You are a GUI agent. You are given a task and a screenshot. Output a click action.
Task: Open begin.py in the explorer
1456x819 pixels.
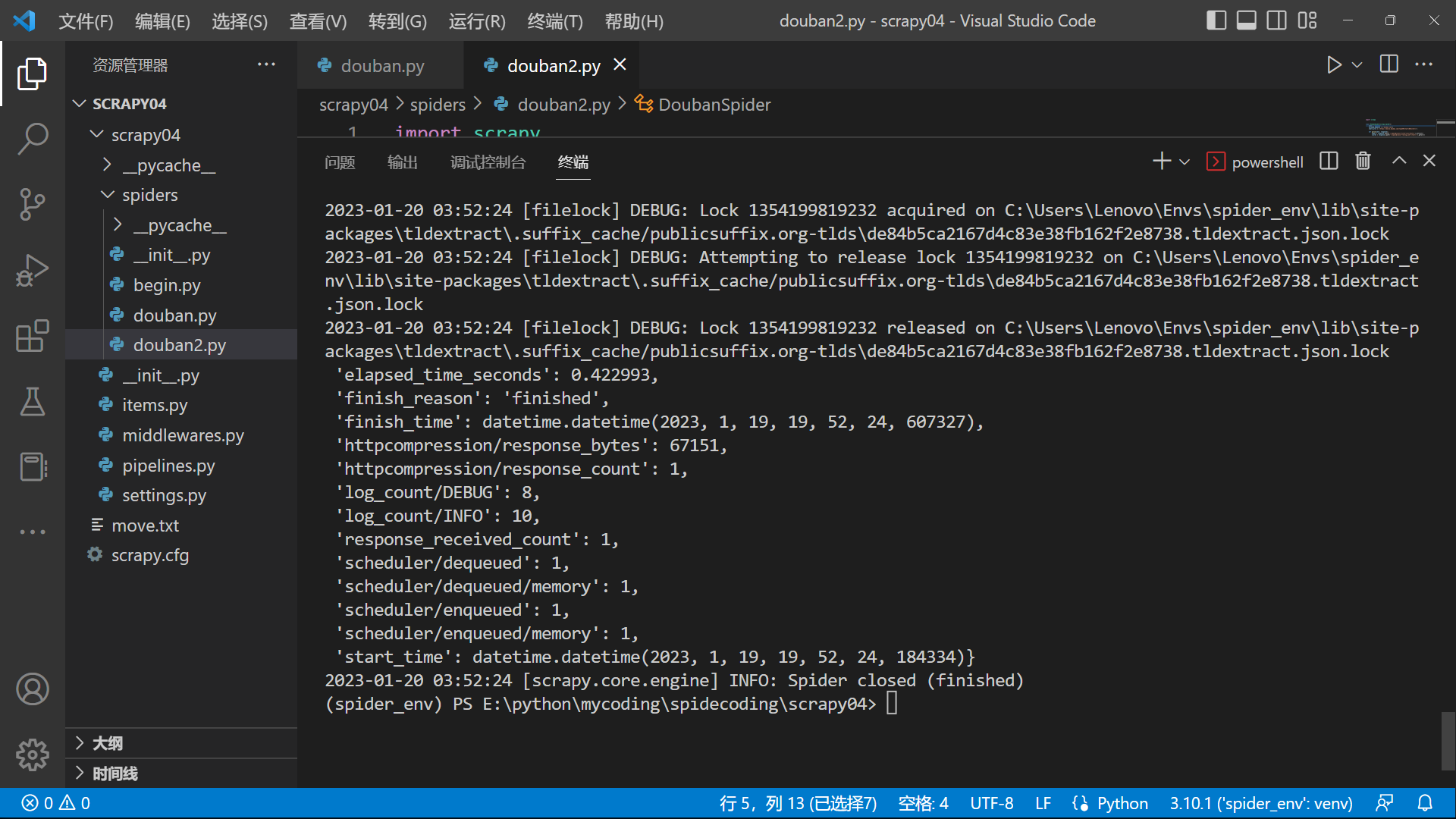click(167, 285)
